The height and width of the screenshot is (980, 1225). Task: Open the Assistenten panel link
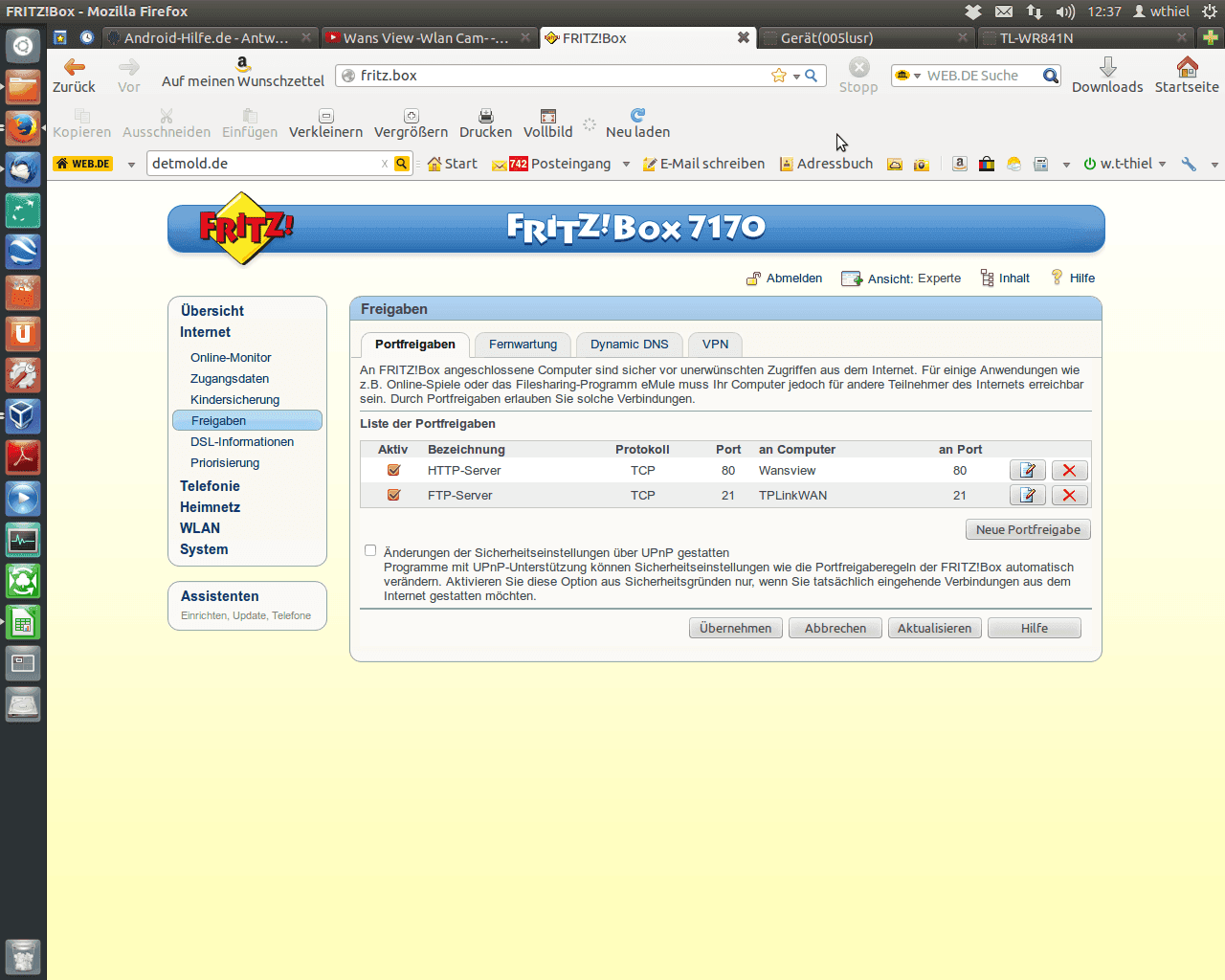click(219, 596)
